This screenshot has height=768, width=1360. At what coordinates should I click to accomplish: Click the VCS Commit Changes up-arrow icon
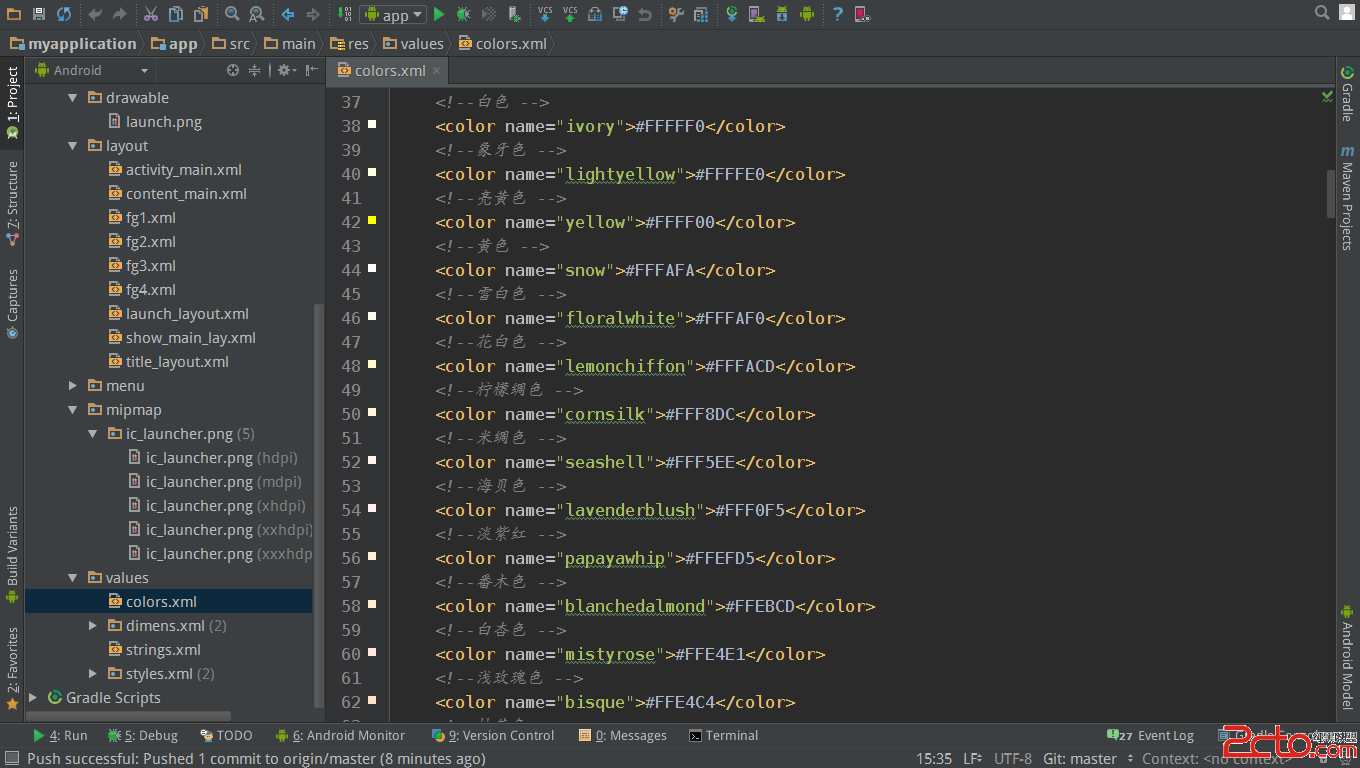[x=569, y=14]
